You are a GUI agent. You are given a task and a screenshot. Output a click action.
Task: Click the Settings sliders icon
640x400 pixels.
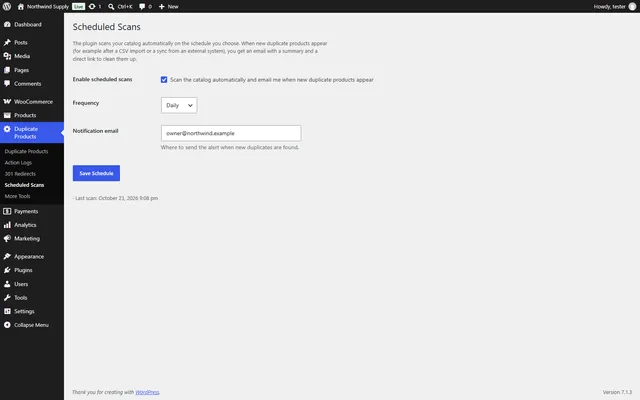tap(7, 311)
